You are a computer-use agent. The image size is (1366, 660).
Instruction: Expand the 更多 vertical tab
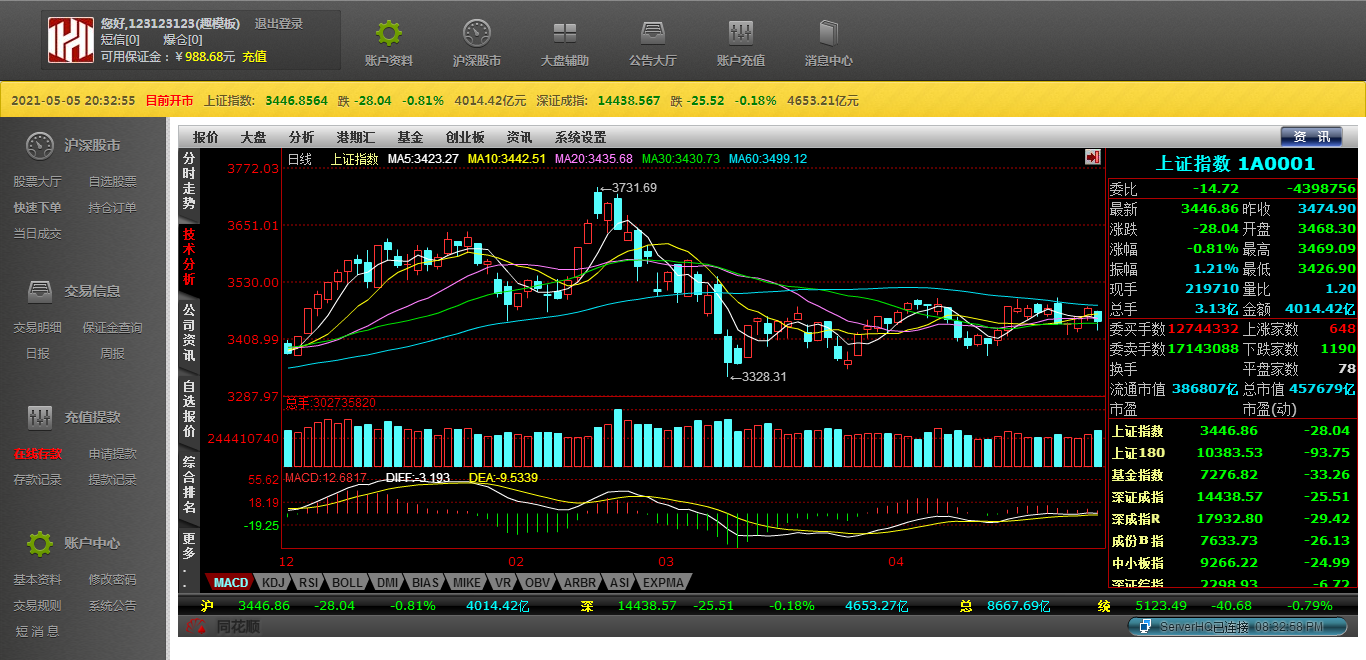[x=189, y=558]
